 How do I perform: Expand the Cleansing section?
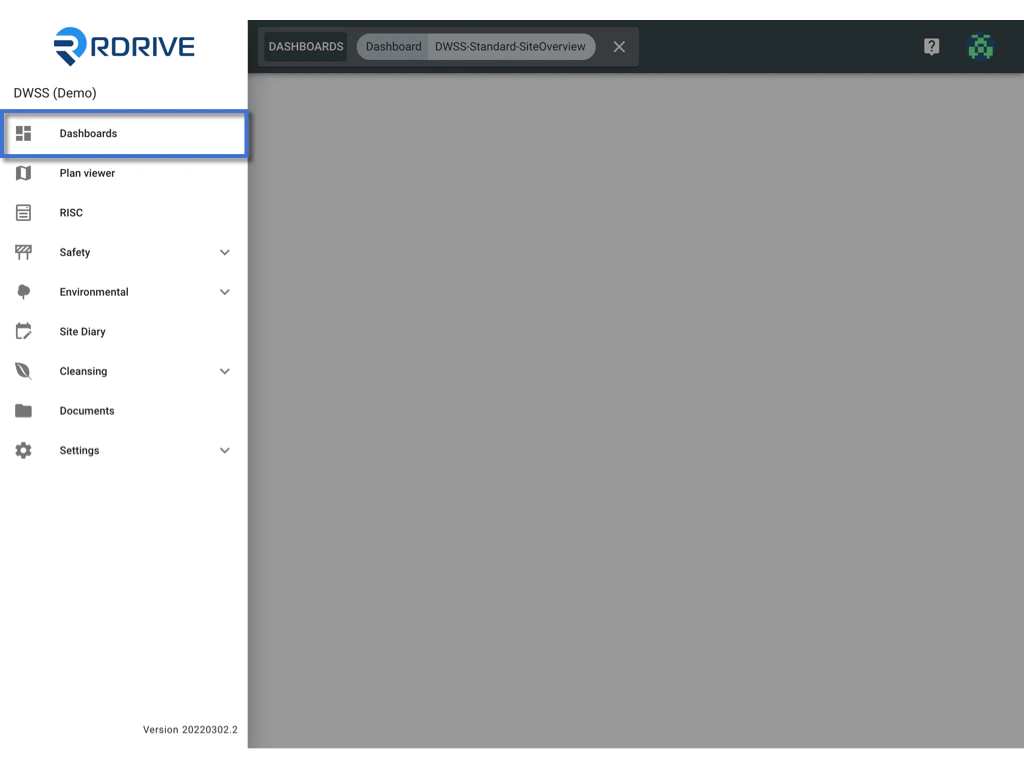(224, 371)
